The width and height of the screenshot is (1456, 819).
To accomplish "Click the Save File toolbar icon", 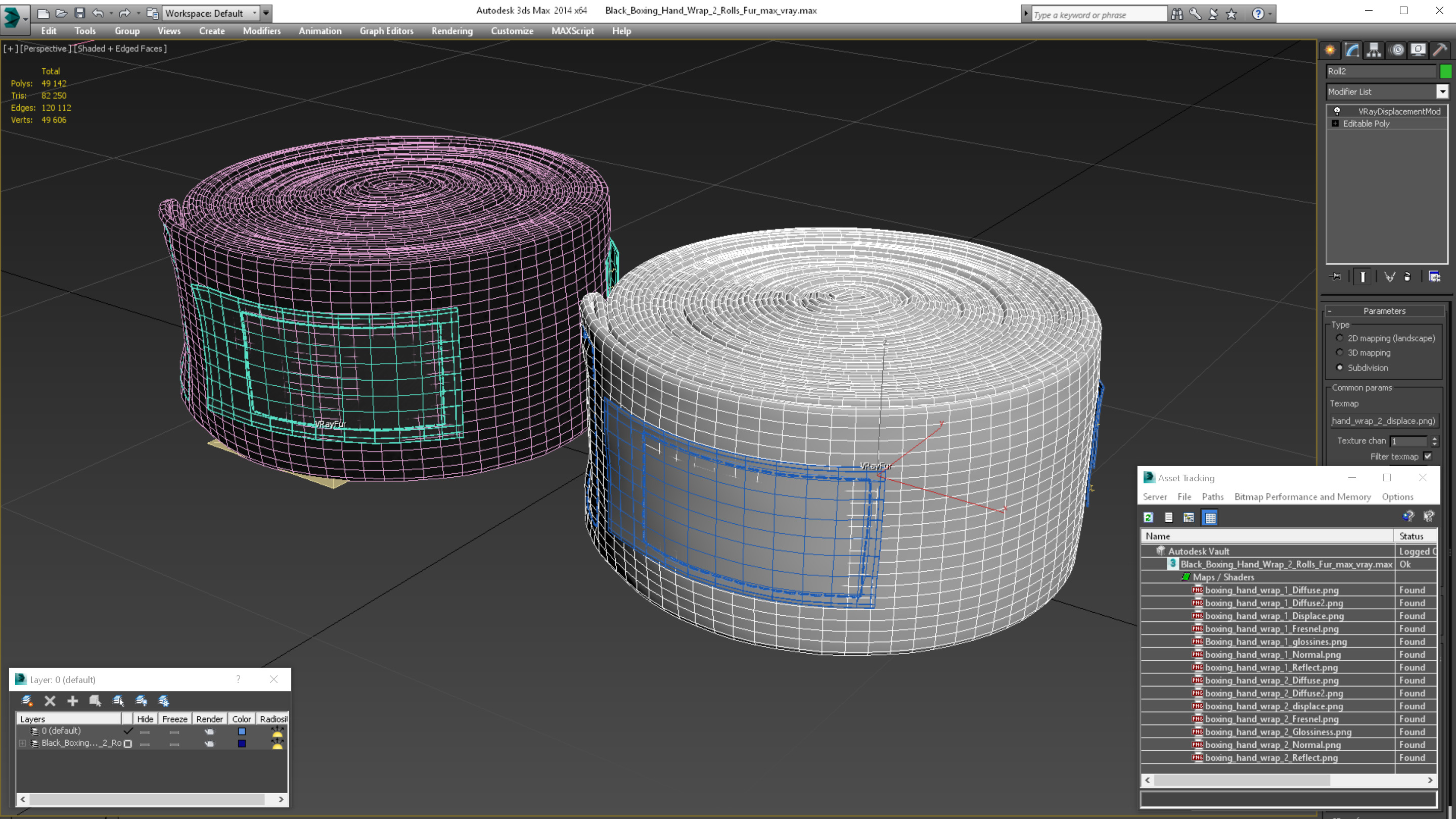I will pos(80,13).
